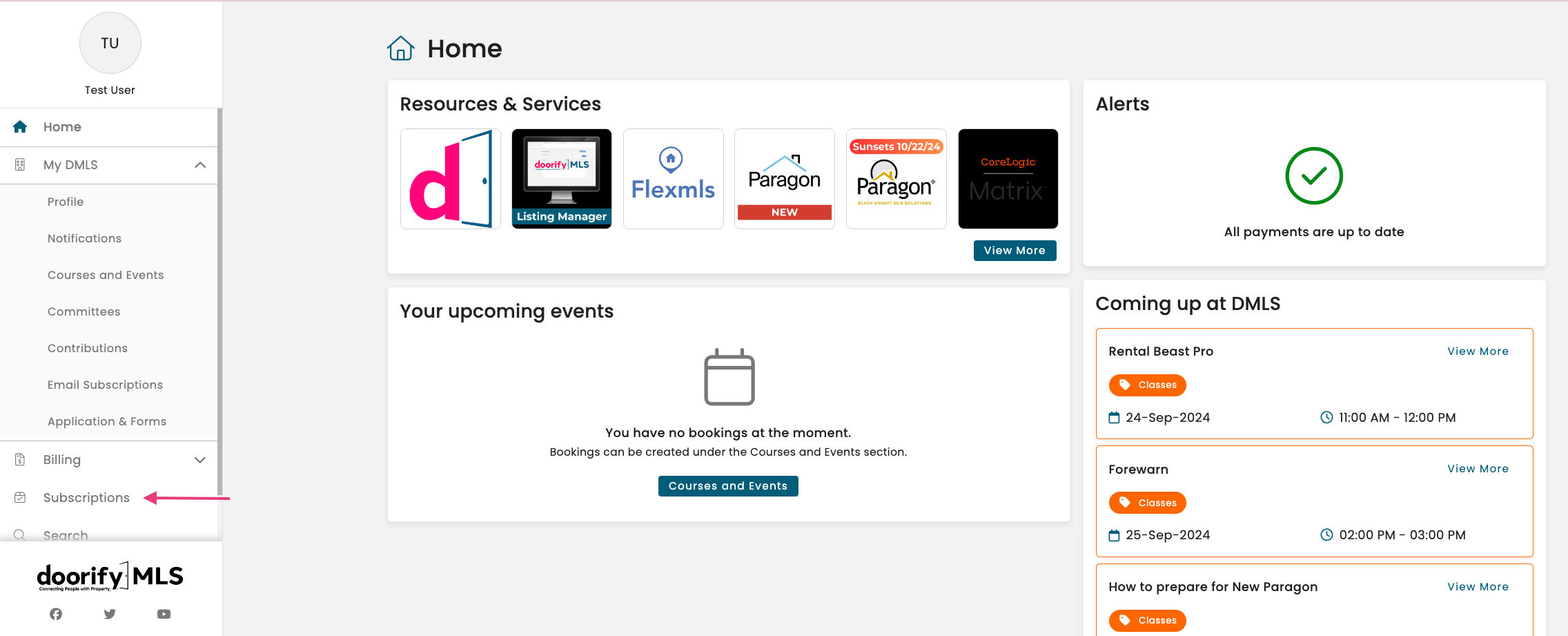The image size is (1568, 636).
Task: Open the CoreLogic Matrix tile
Action: 1008,179
